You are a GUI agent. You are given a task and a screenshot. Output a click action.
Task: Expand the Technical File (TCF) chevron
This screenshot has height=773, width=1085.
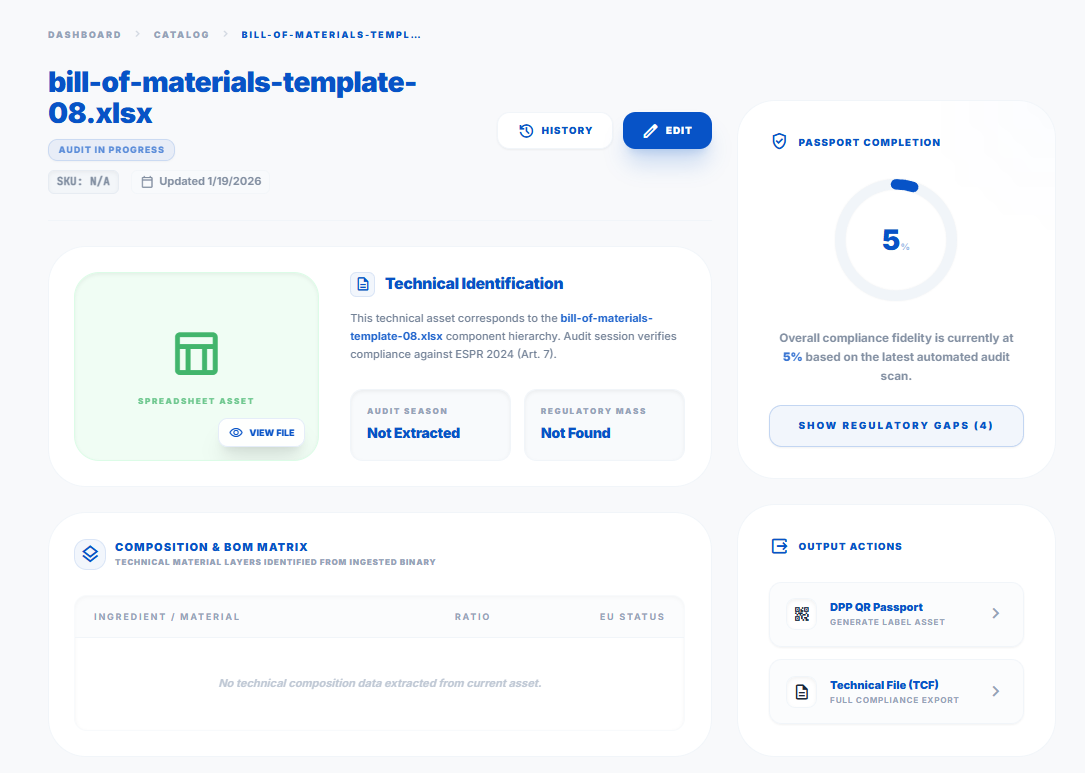[995, 691]
